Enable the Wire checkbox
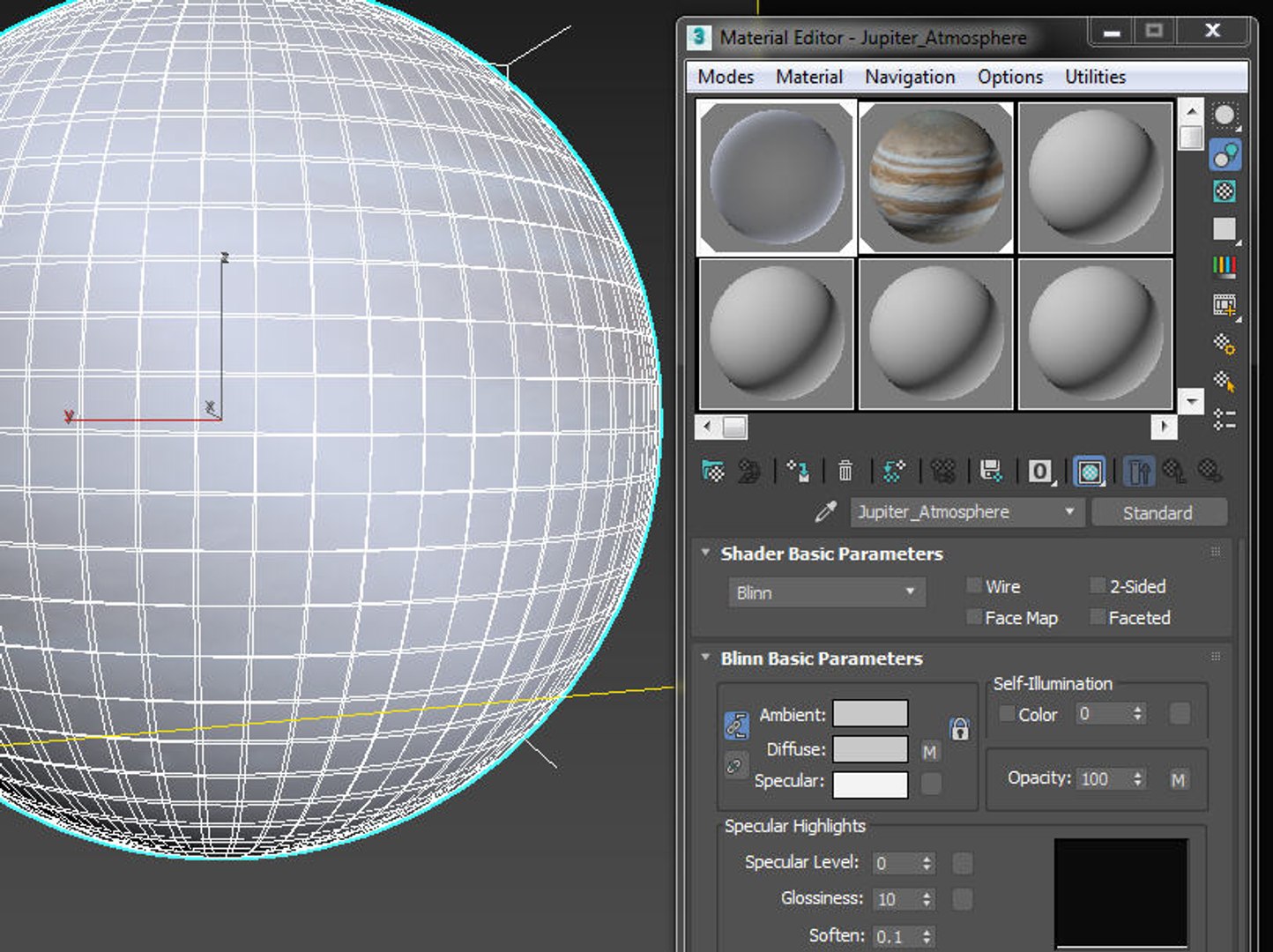The image size is (1273, 952). click(974, 585)
